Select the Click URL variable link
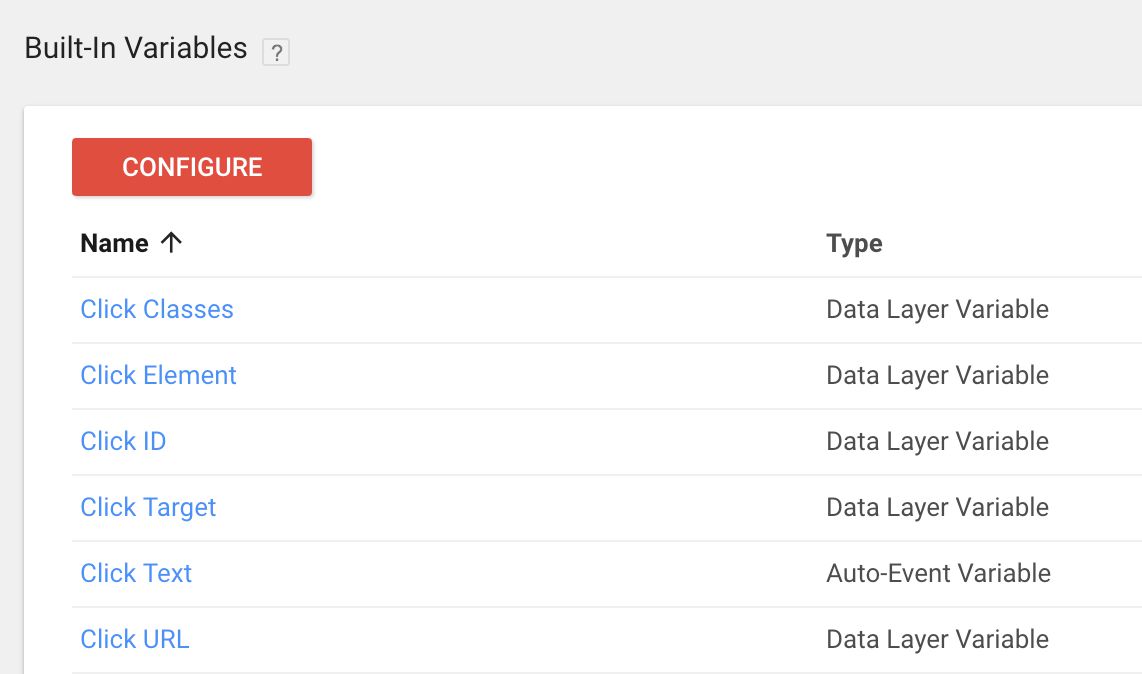This screenshot has width=1142, height=674. click(x=135, y=640)
